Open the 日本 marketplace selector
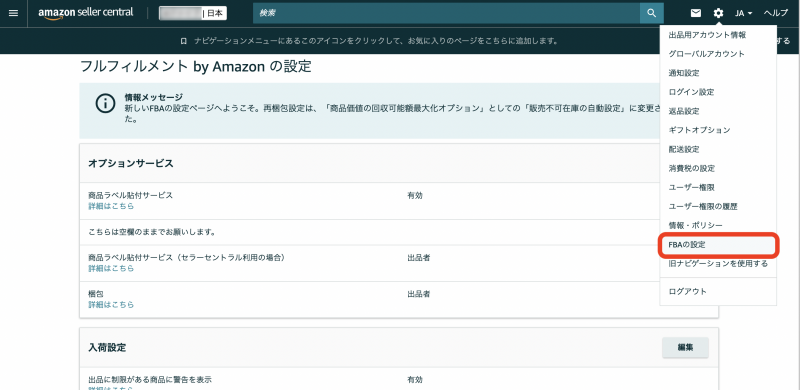 point(193,13)
